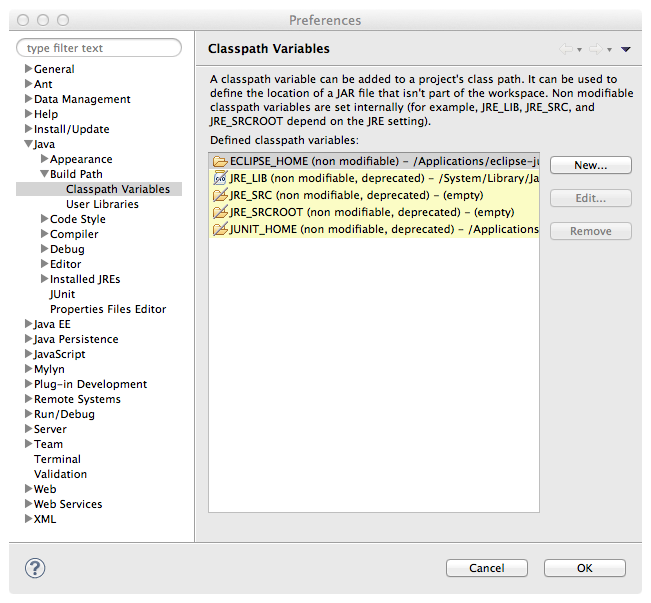Confirm preferences with OK button
The height and width of the screenshot is (603, 651).
tap(585, 568)
